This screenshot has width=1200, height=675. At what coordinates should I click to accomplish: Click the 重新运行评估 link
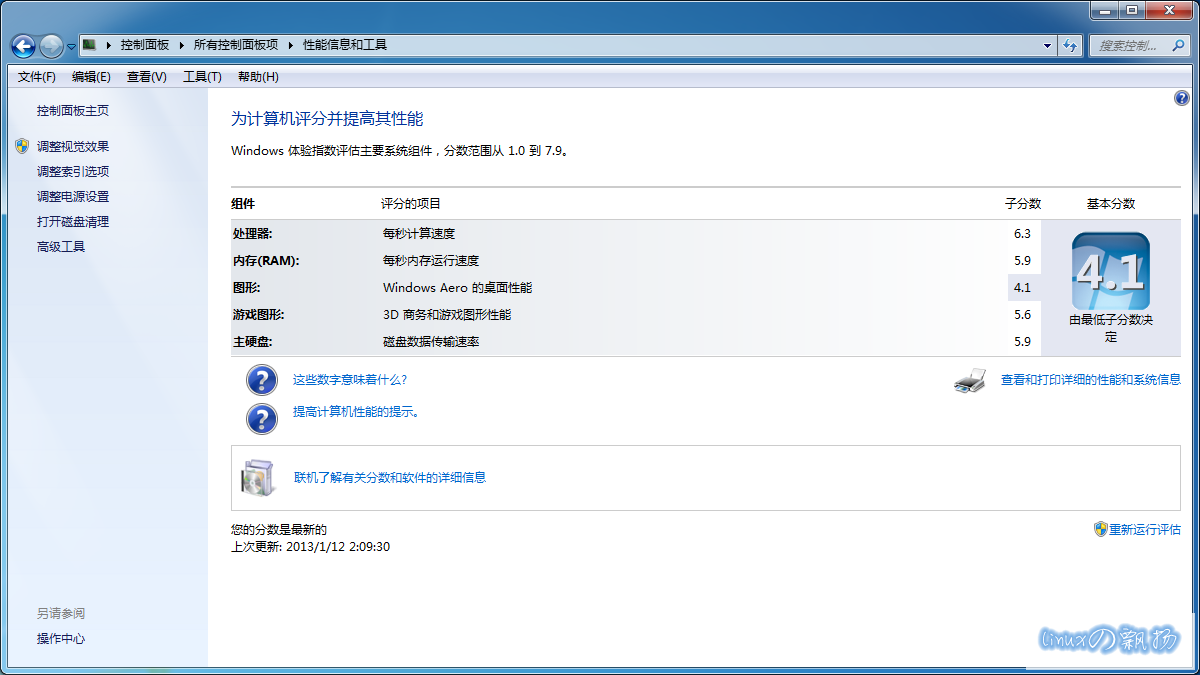(x=1144, y=530)
